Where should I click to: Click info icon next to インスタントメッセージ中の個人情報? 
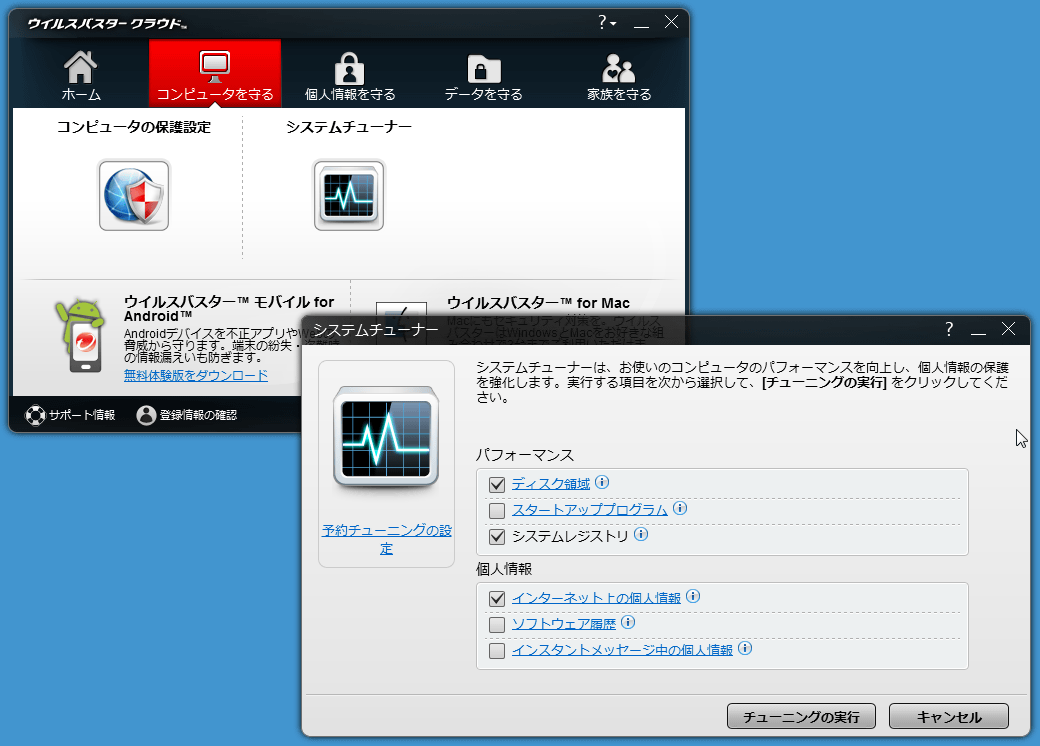coord(745,648)
